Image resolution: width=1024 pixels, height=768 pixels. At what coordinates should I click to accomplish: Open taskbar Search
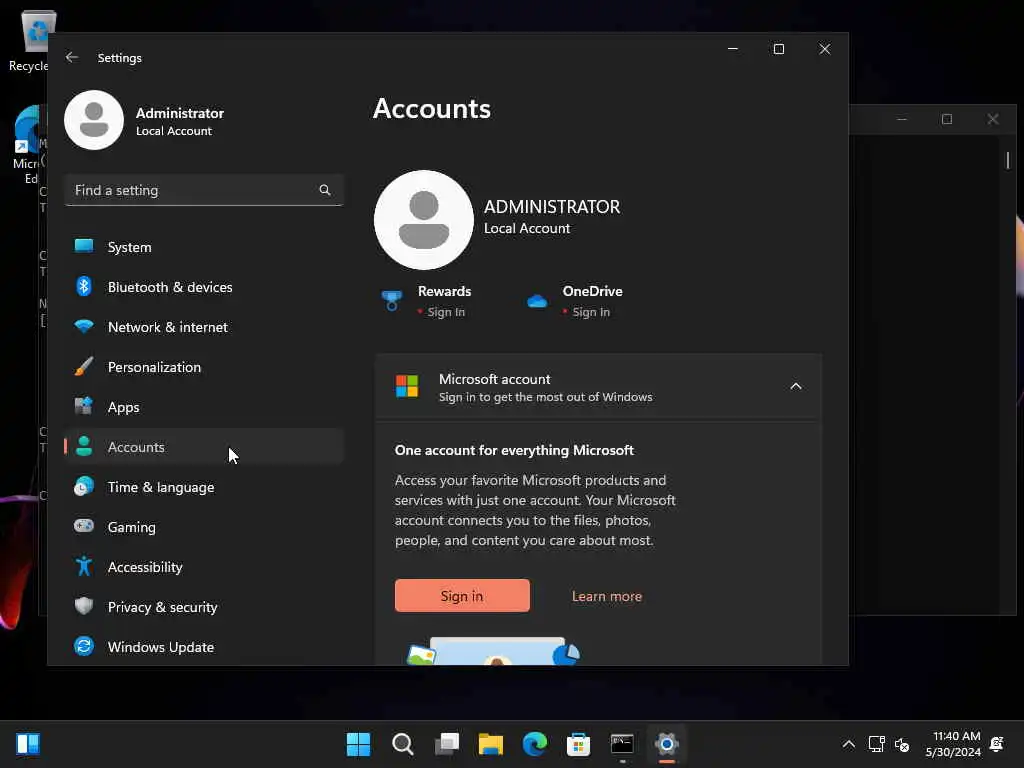[402, 744]
